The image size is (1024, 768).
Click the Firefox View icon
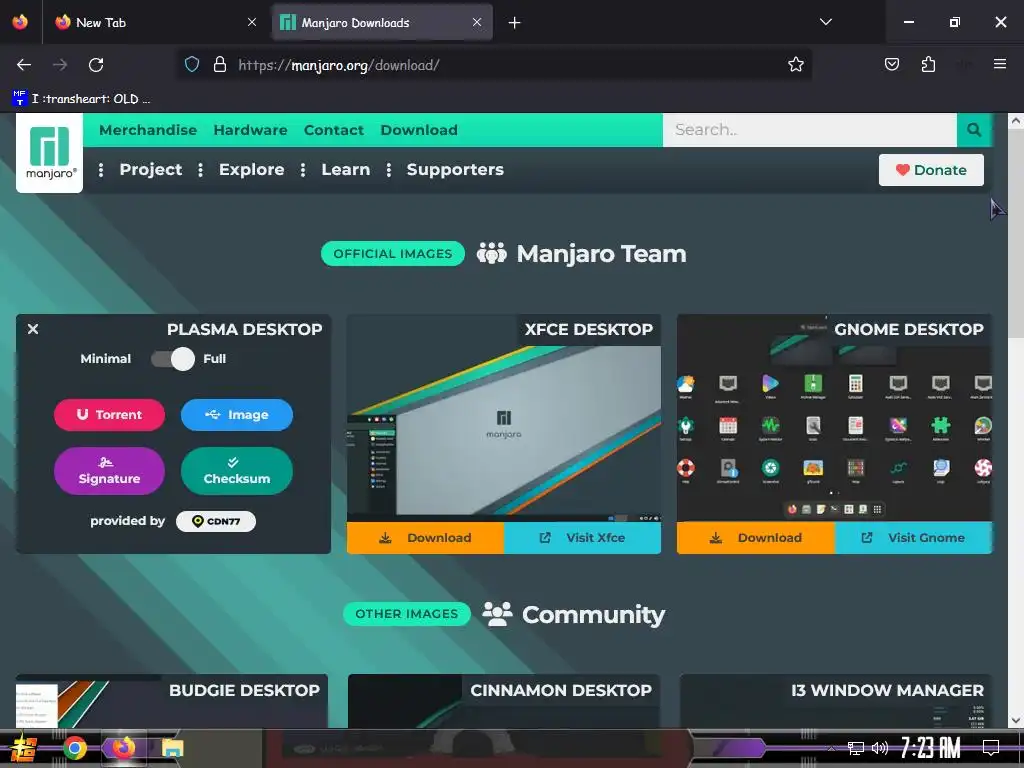tap(20, 22)
